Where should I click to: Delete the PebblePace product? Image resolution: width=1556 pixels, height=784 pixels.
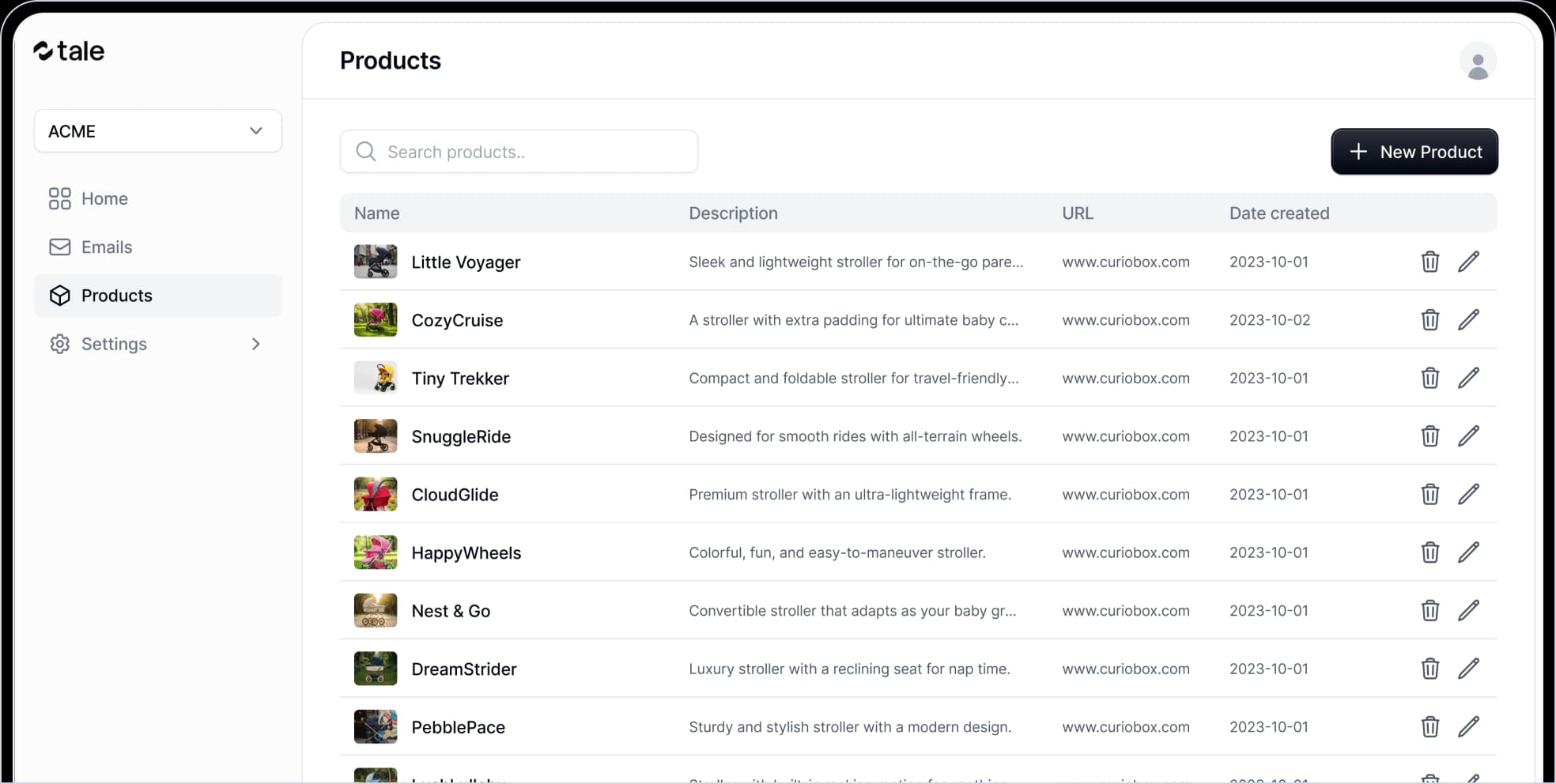tap(1429, 726)
